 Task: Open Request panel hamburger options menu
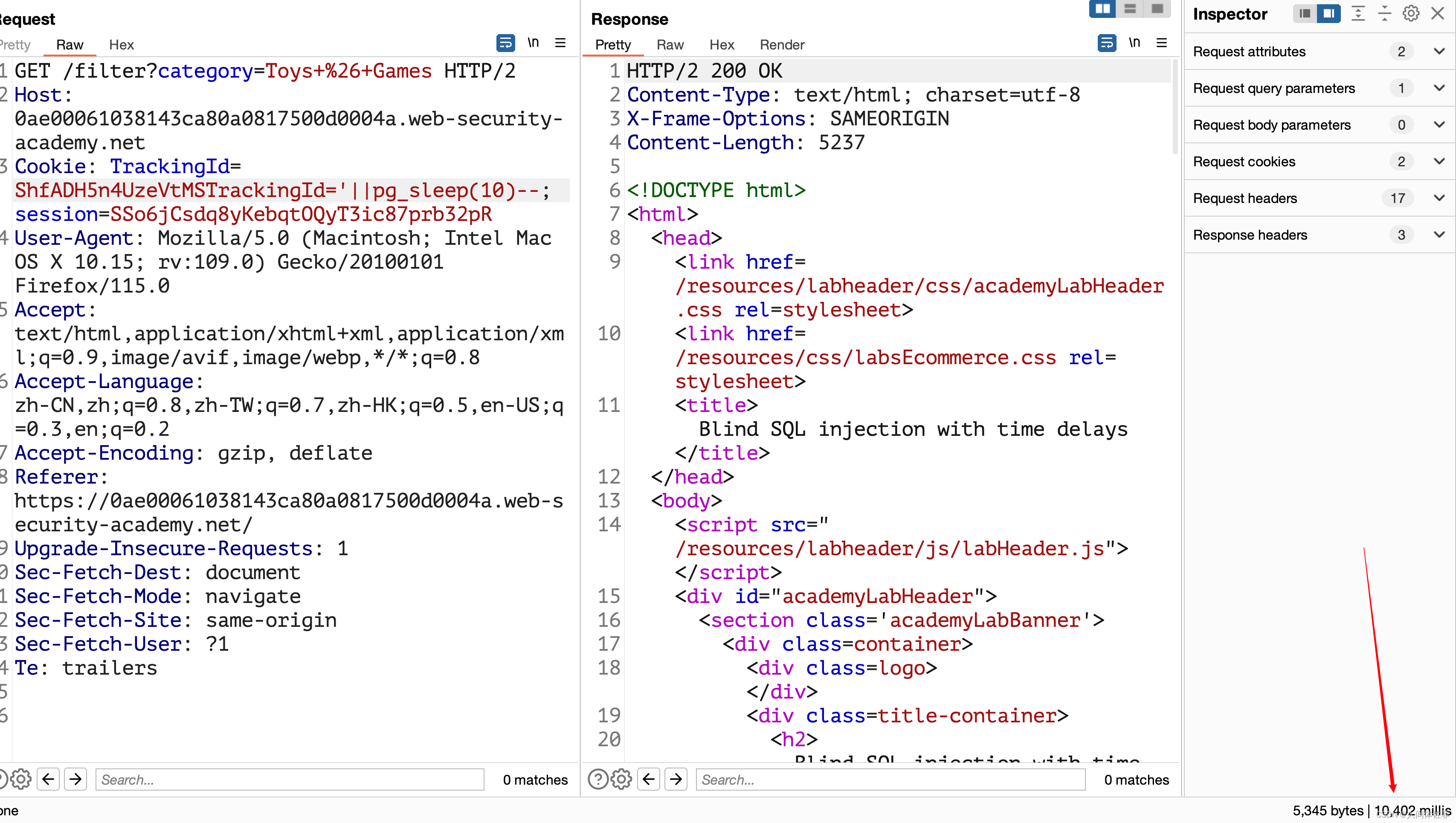(x=560, y=43)
